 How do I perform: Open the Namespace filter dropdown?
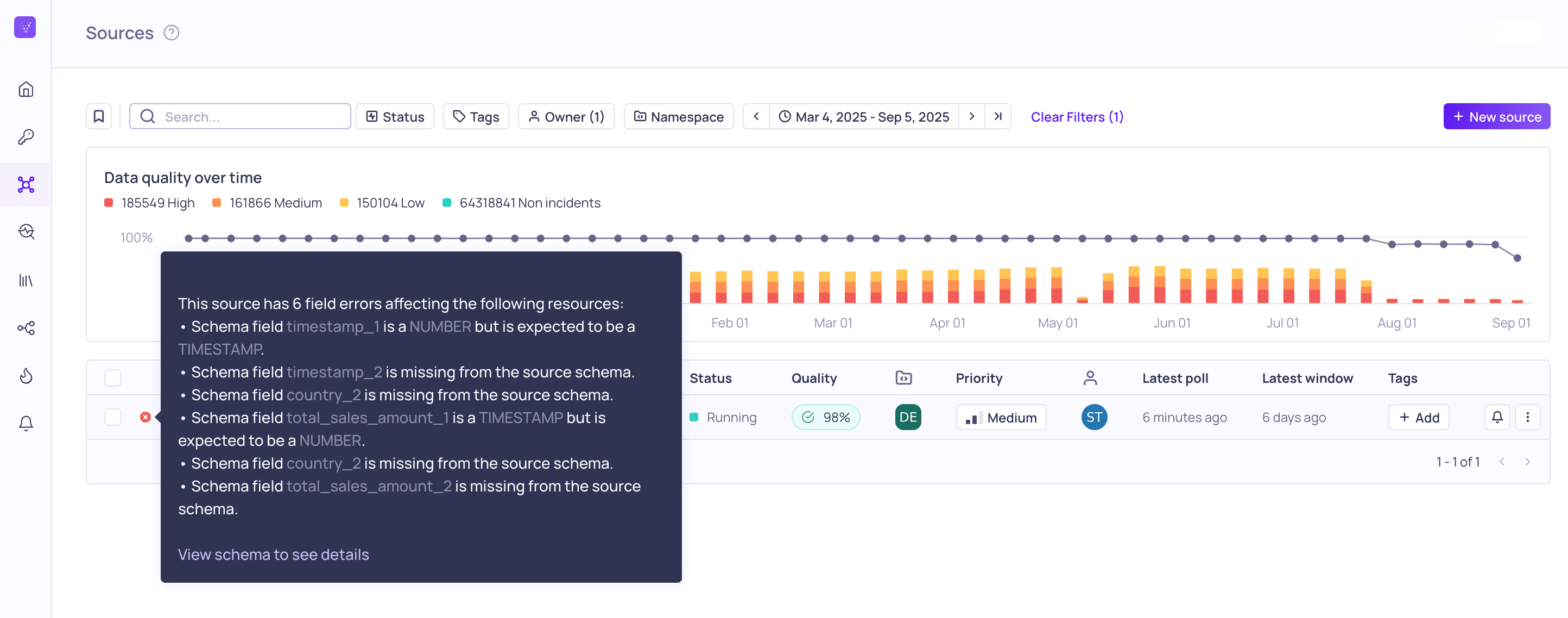pyautogui.click(x=679, y=116)
